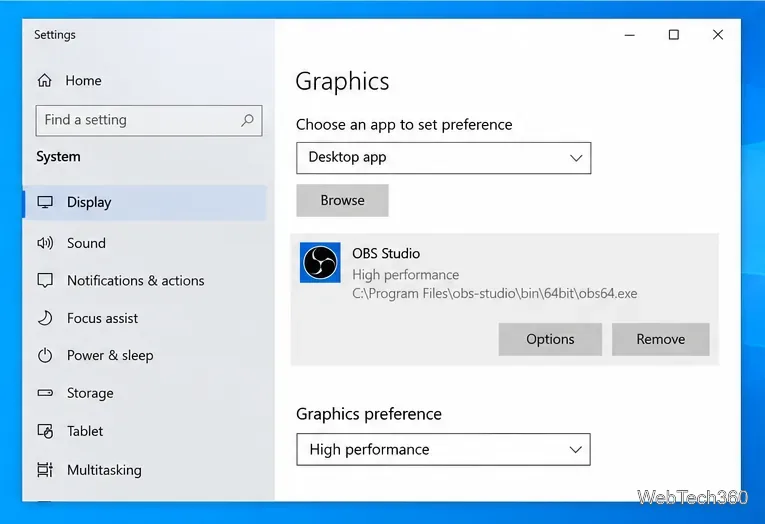The image size is (765, 524).
Task: Minimize the Settings window
Action: click(x=630, y=35)
